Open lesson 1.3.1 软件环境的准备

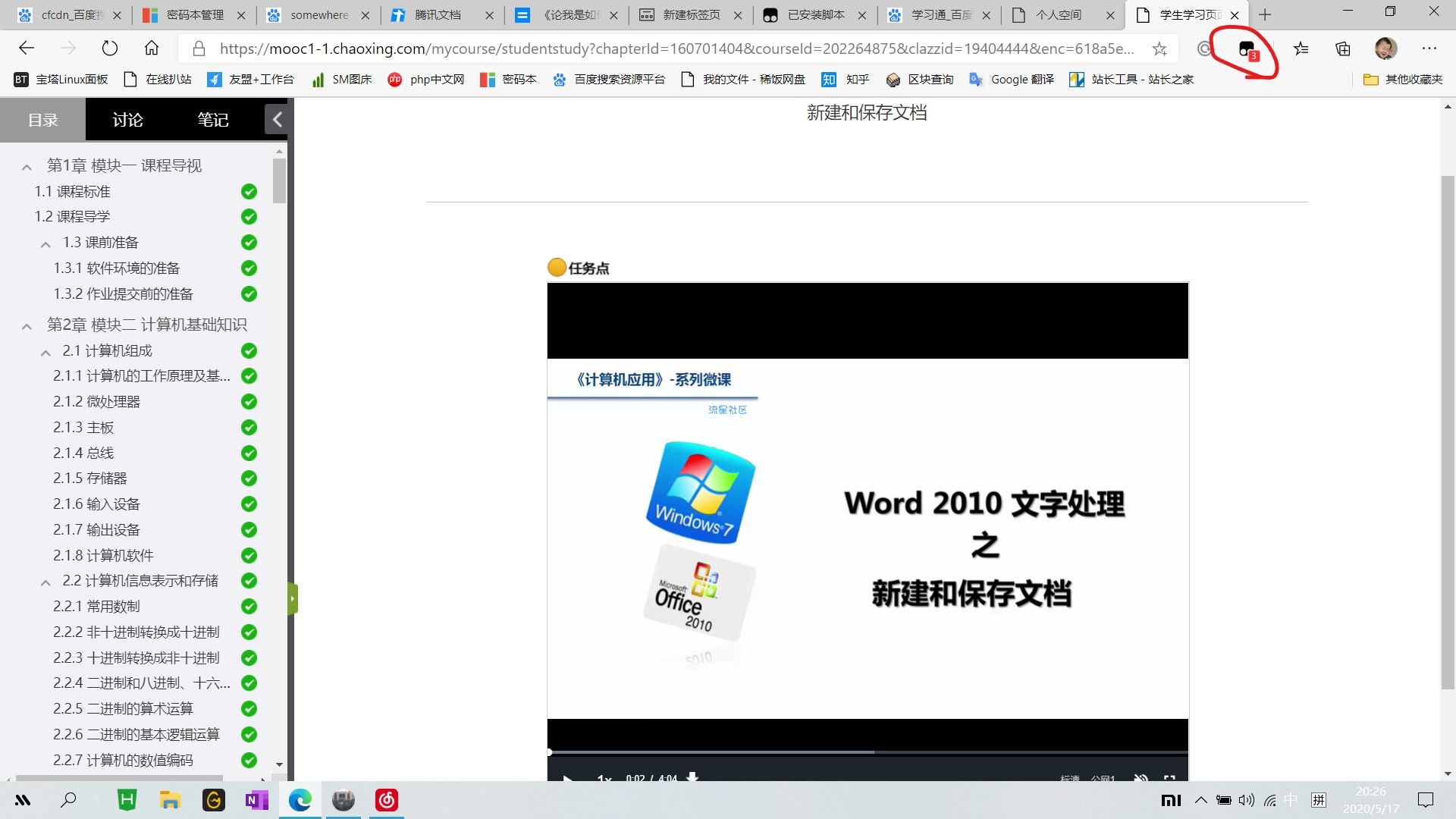[x=116, y=268]
